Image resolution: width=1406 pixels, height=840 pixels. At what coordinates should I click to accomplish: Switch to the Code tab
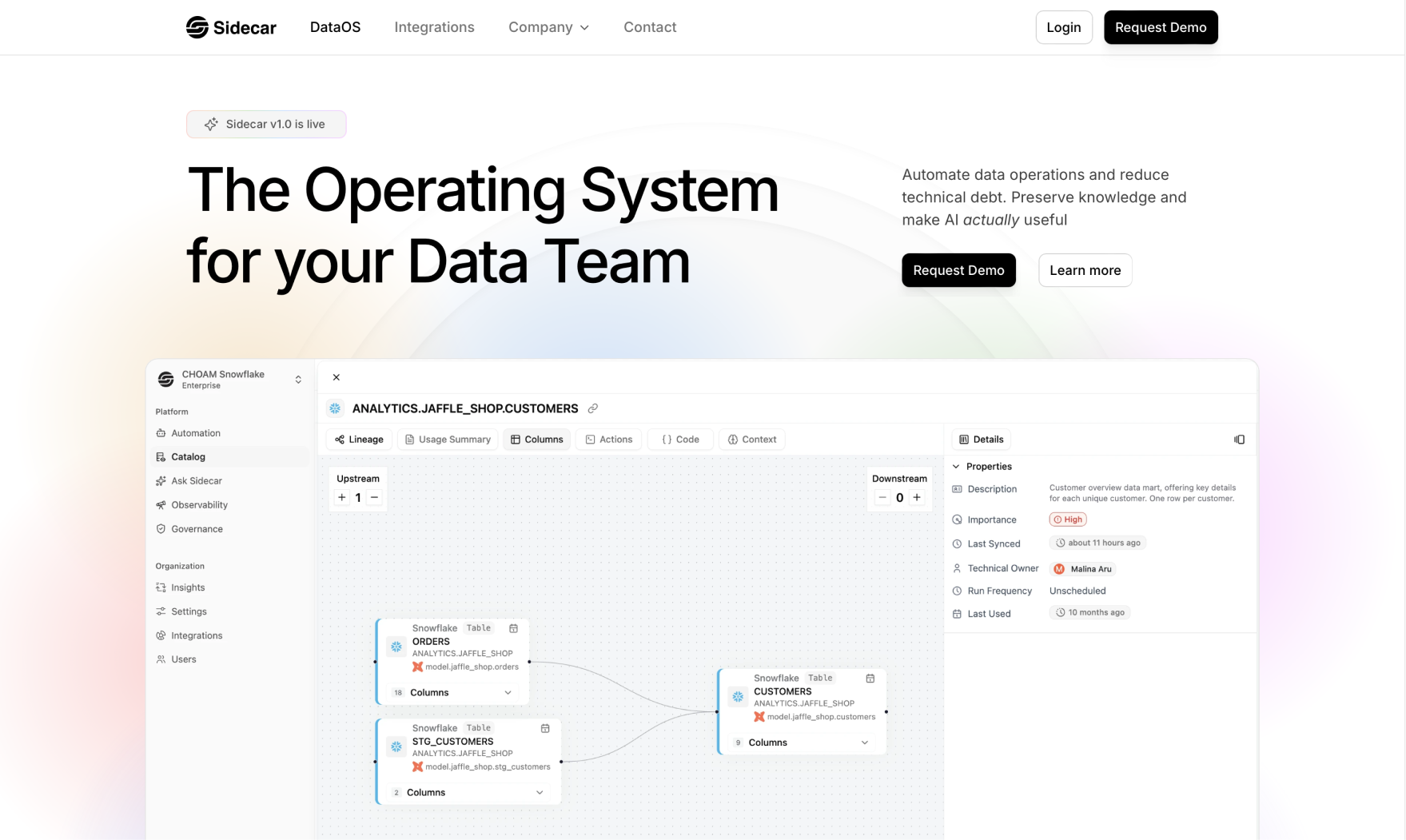pyautogui.click(x=680, y=440)
